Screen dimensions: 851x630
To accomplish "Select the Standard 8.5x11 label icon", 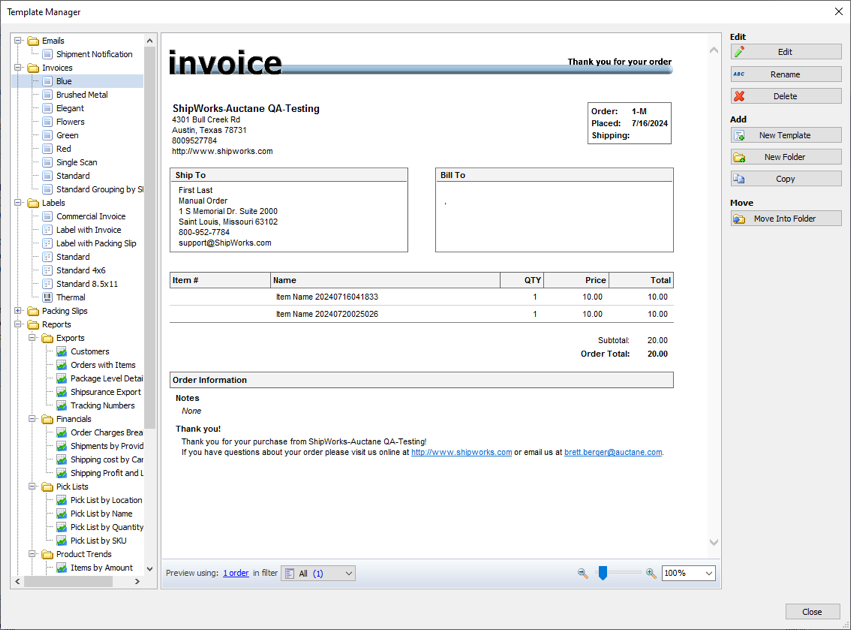I will pos(48,284).
